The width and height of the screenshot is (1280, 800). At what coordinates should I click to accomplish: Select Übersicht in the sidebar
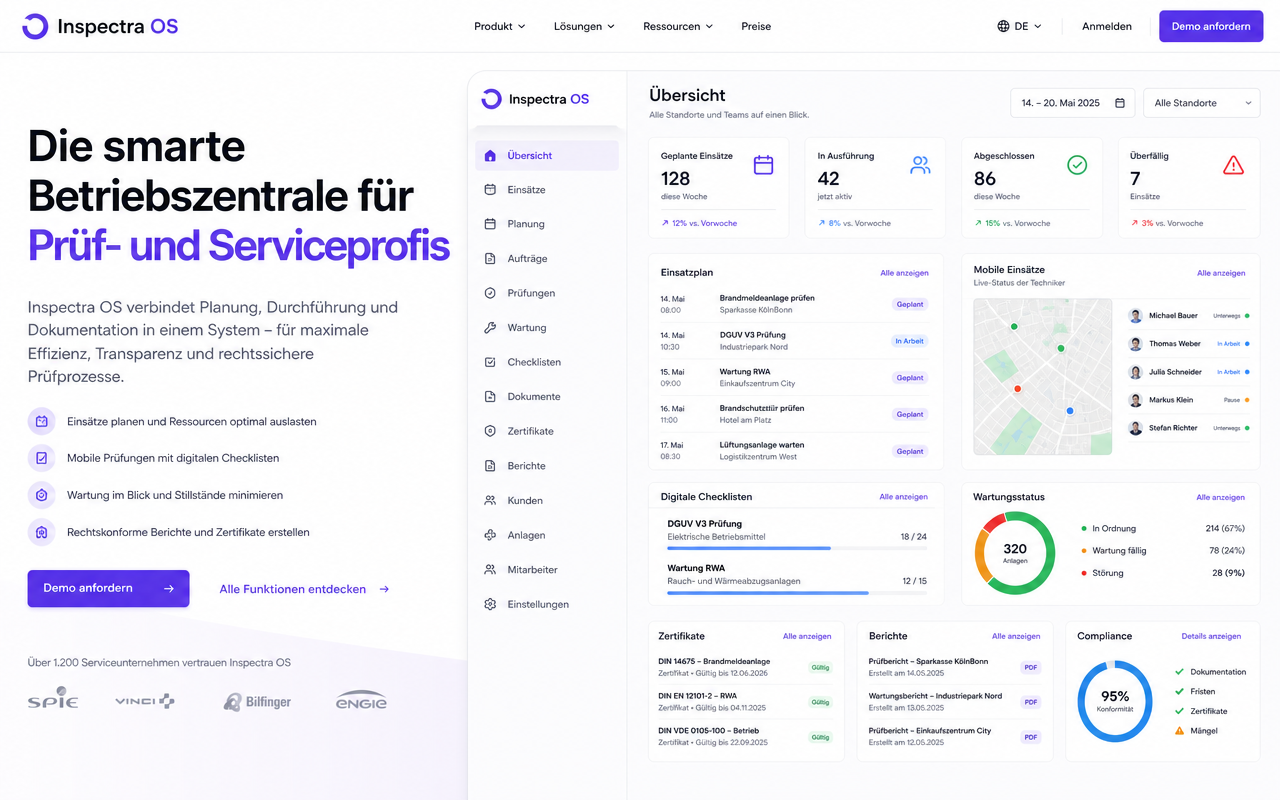547,155
